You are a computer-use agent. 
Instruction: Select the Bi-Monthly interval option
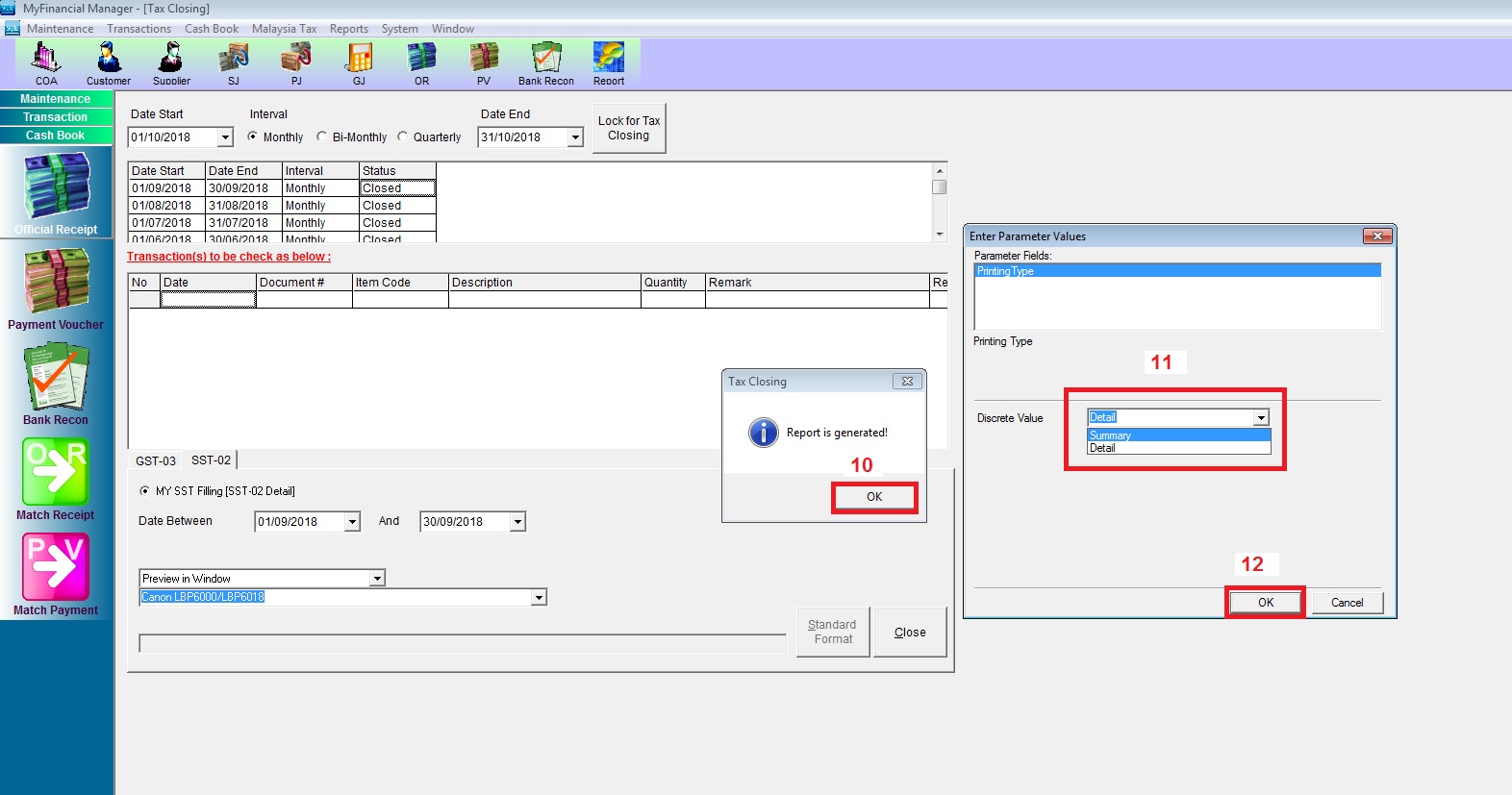[x=322, y=137]
